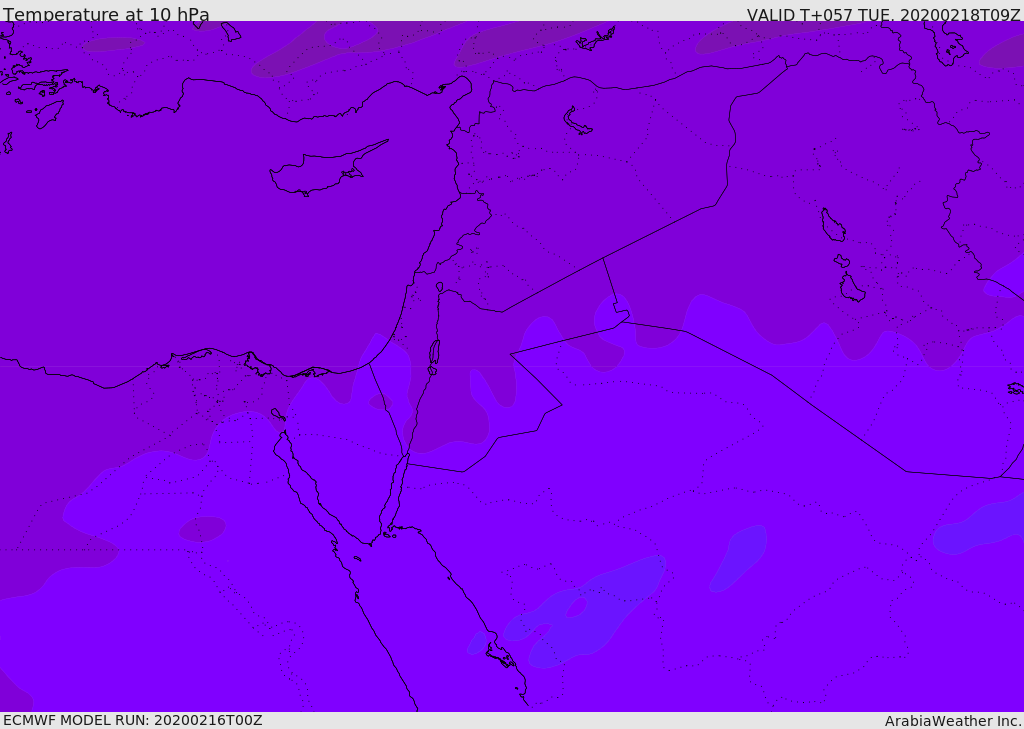Screen dimensions: 1024x729
Task: Click the 'ArabiaWeather Inc.' credit text
Action: click(x=953, y=721)
